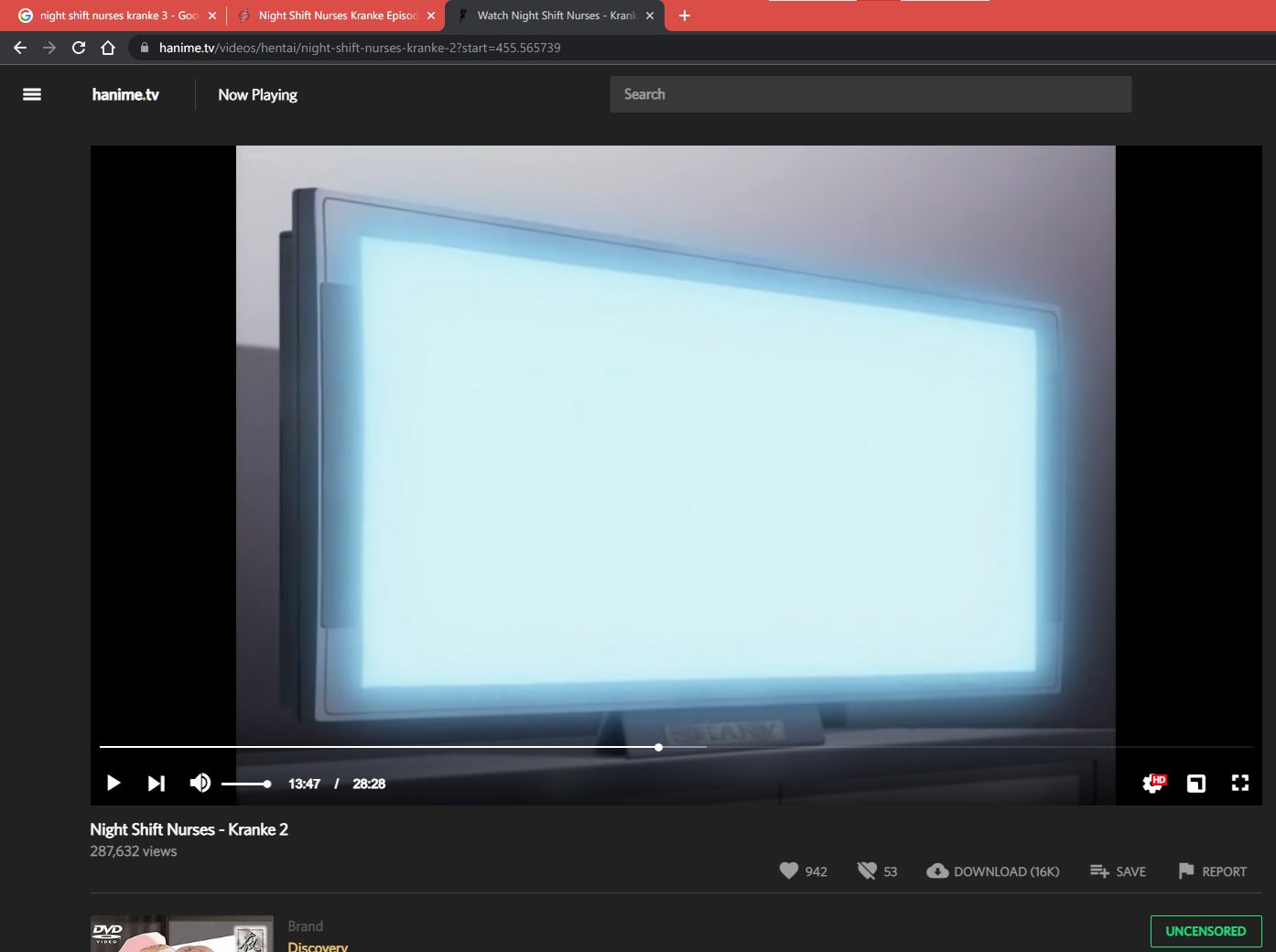
Task: Switch to the Google search results tab
Action: pos(110,16)
